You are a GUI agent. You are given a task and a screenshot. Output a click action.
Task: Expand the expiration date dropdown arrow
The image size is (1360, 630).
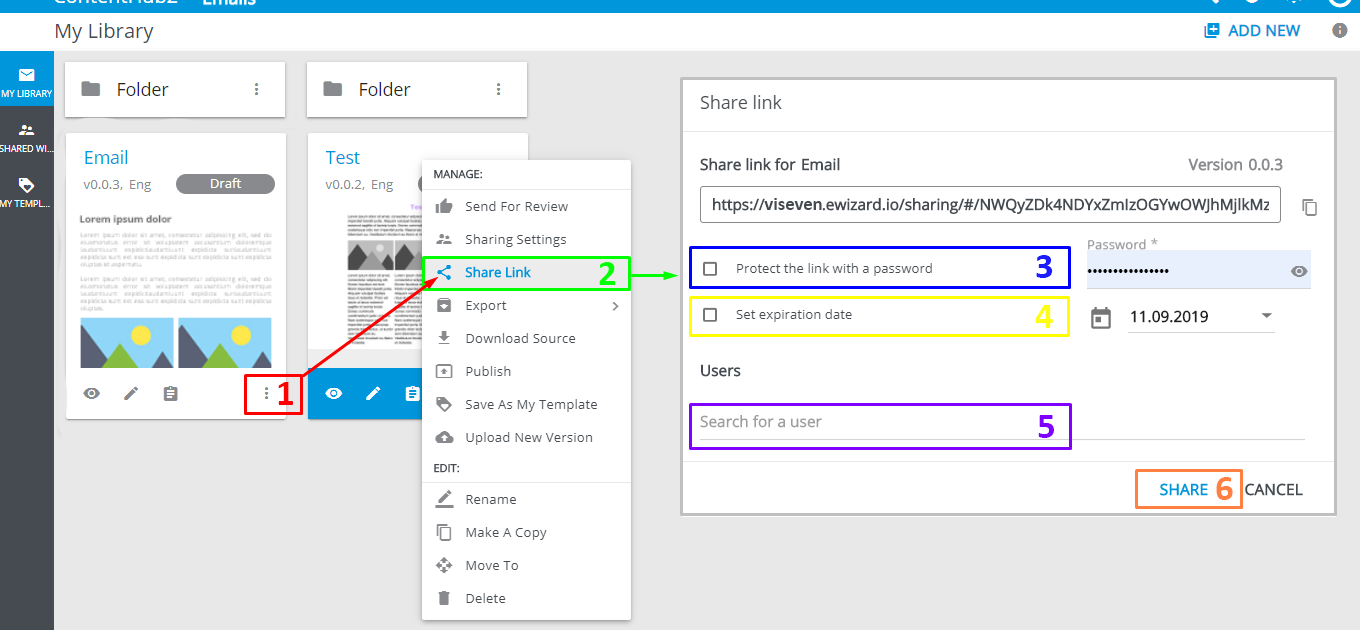(1267, 316)
